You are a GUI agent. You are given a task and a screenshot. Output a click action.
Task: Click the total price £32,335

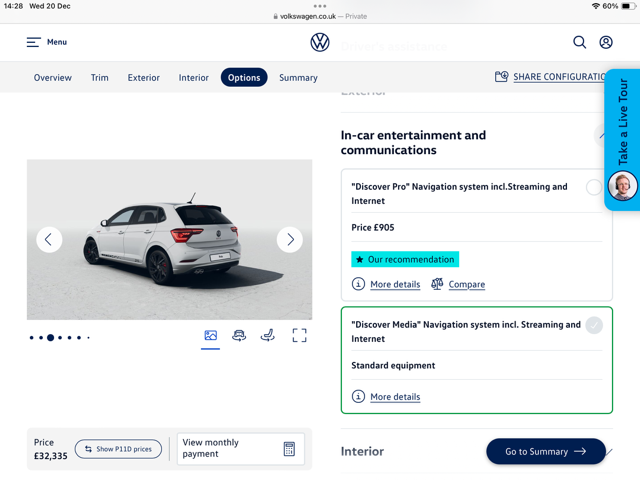tap(51, 456)
